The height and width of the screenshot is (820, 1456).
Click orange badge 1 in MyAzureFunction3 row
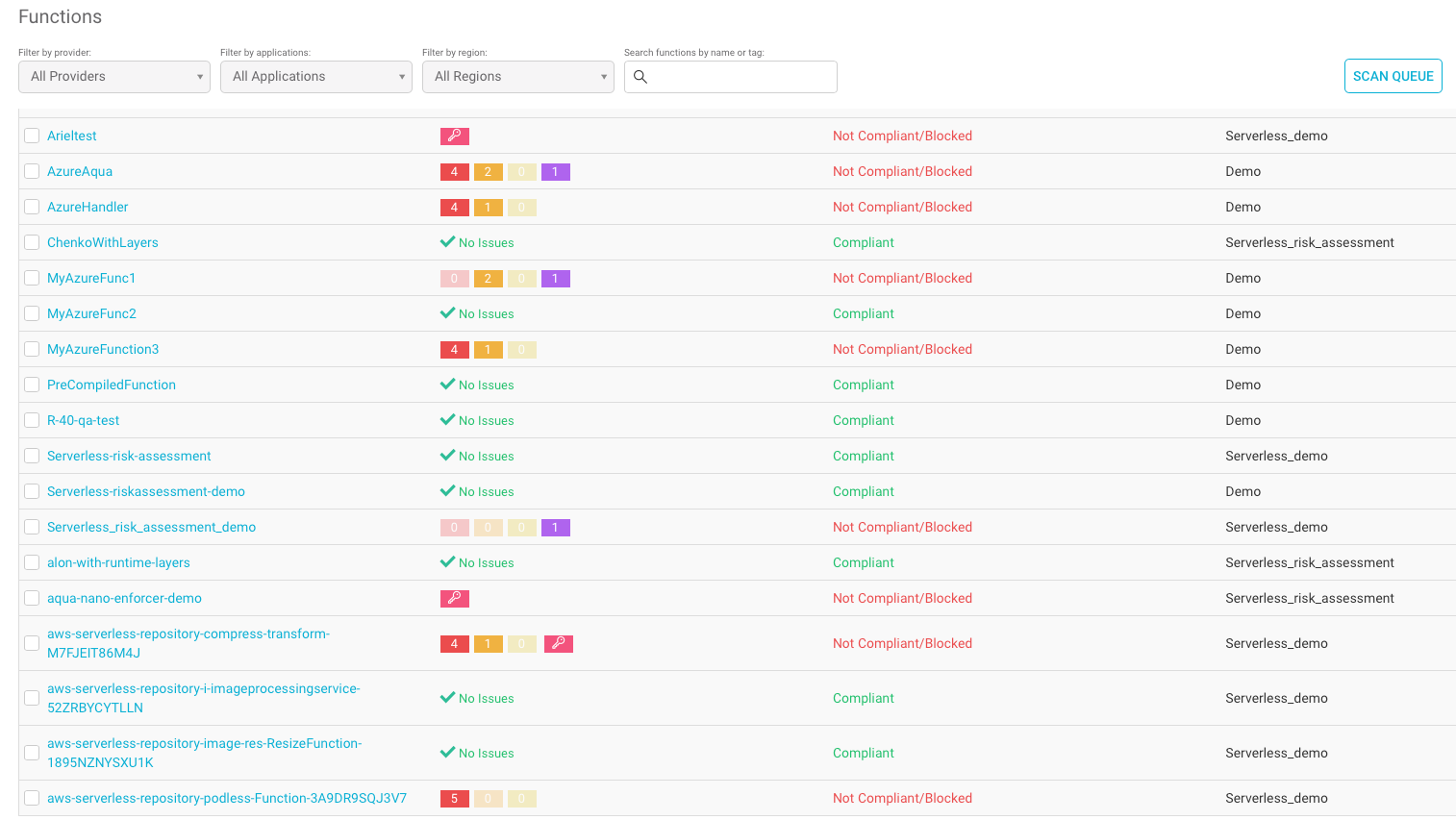point(489,350)
